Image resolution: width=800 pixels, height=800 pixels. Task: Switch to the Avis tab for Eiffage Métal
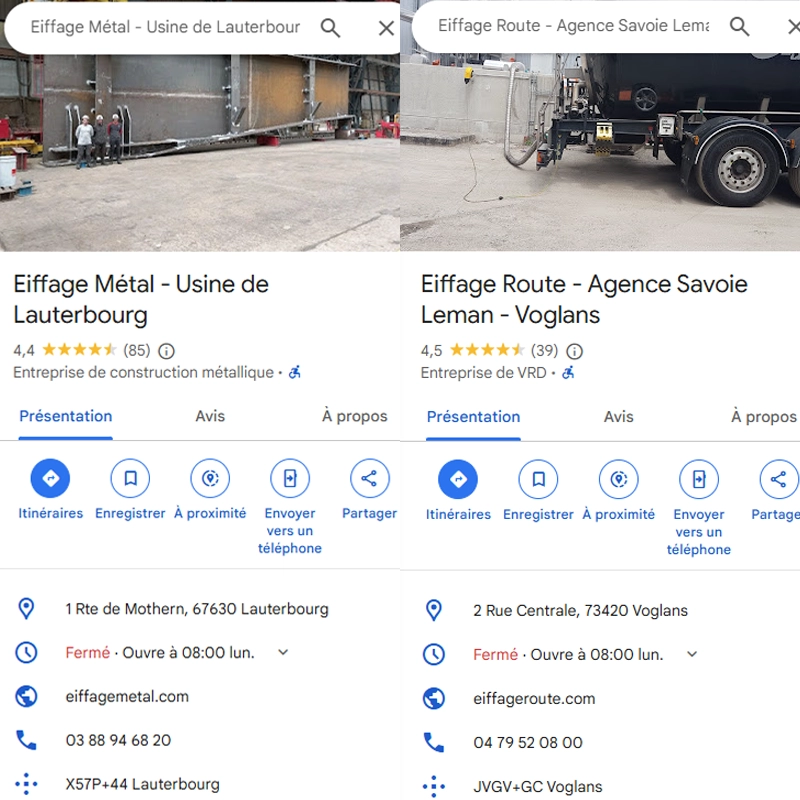point(209,416)
